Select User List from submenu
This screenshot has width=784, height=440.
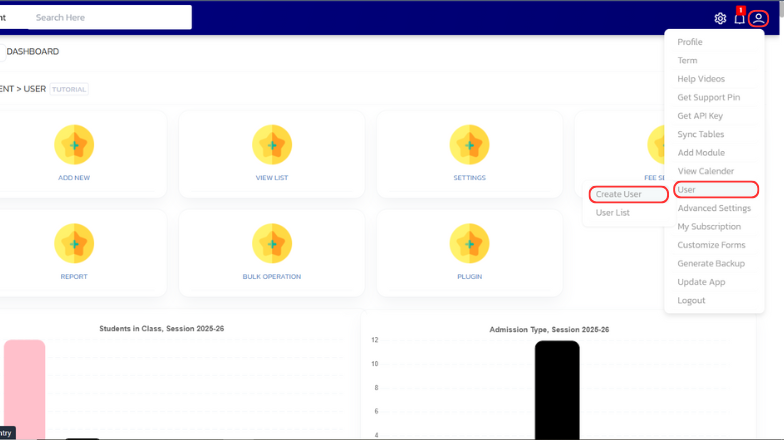(x=613, y=213)
